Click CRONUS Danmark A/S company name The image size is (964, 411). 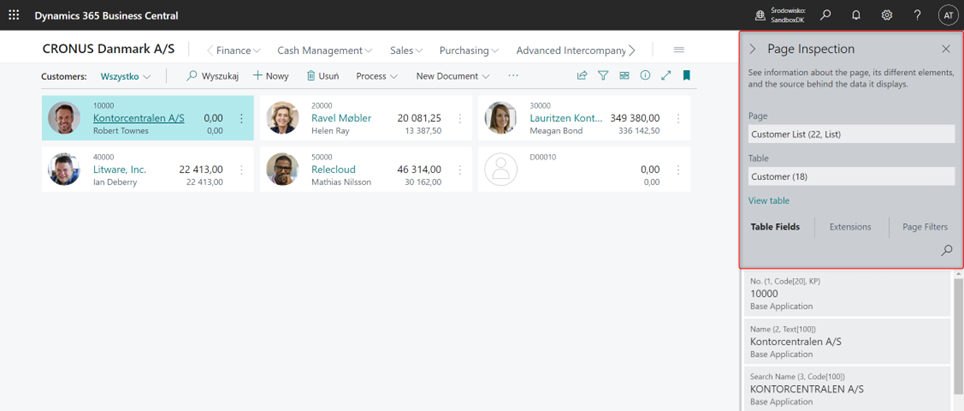(108, 49)
